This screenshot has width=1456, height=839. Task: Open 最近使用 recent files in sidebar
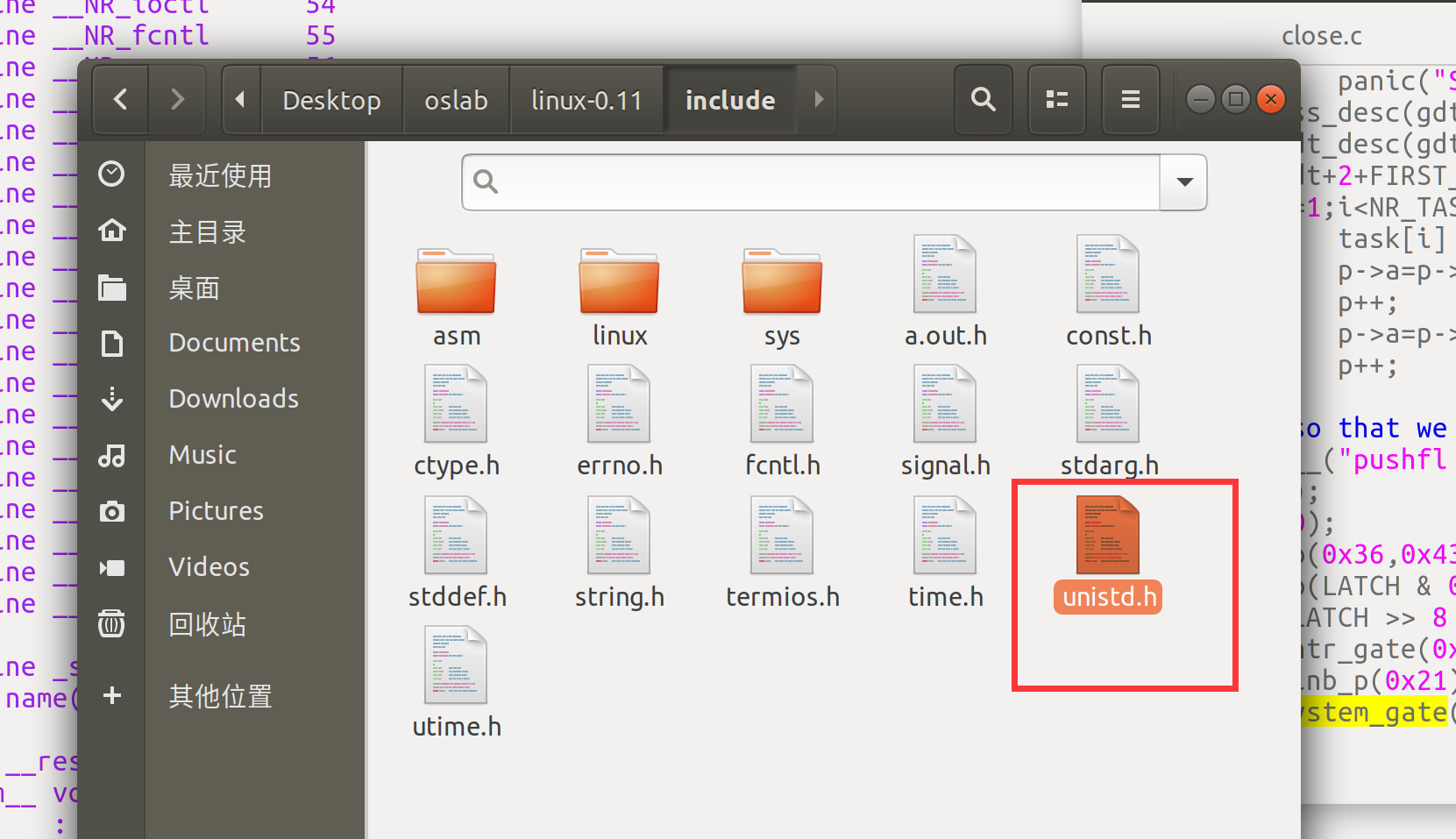pyautogui.click(x=220, y=176)
